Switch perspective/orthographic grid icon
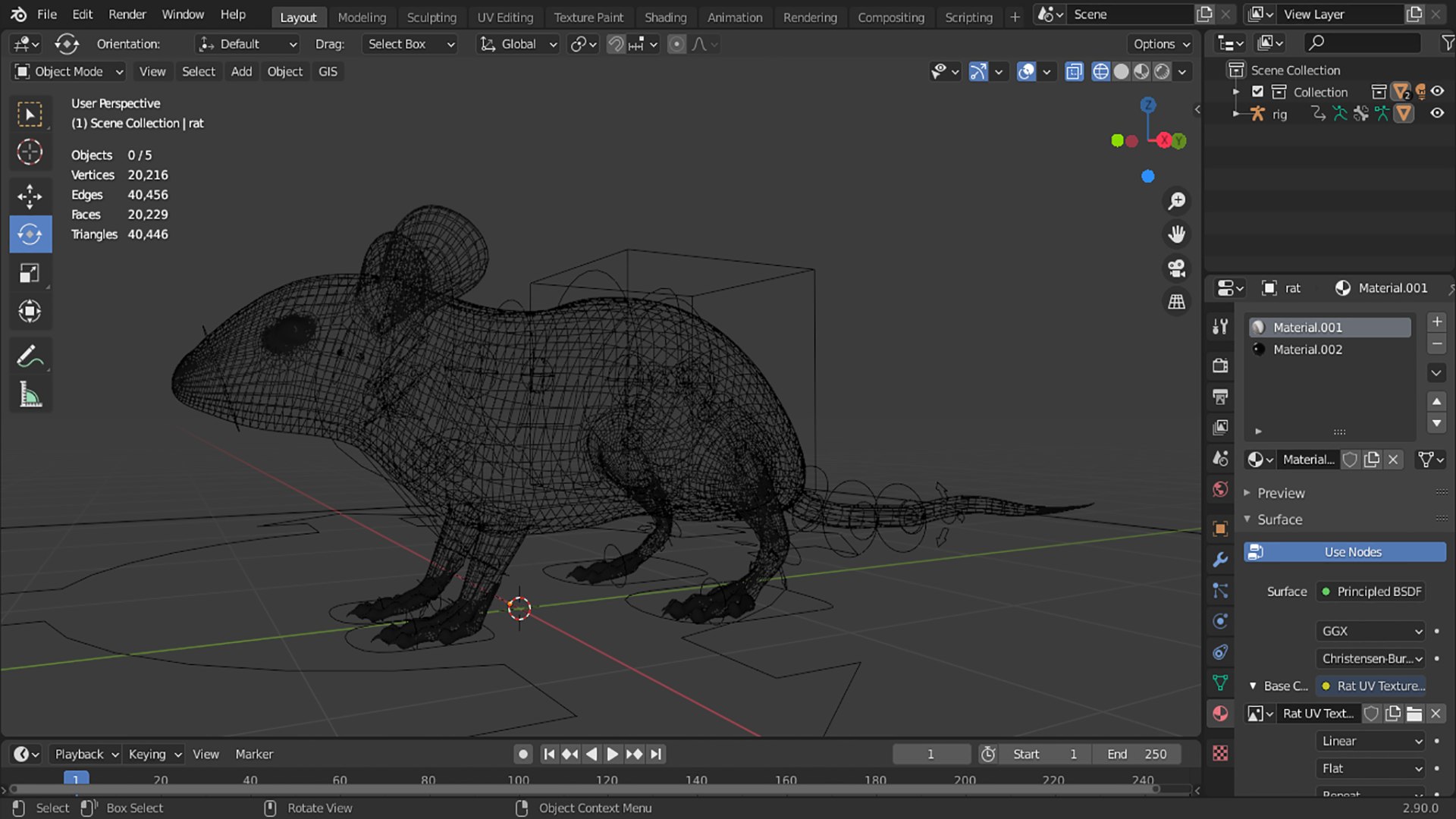Image resolution: width=1456 pixels, height=819 pixels. point(1176,302)
